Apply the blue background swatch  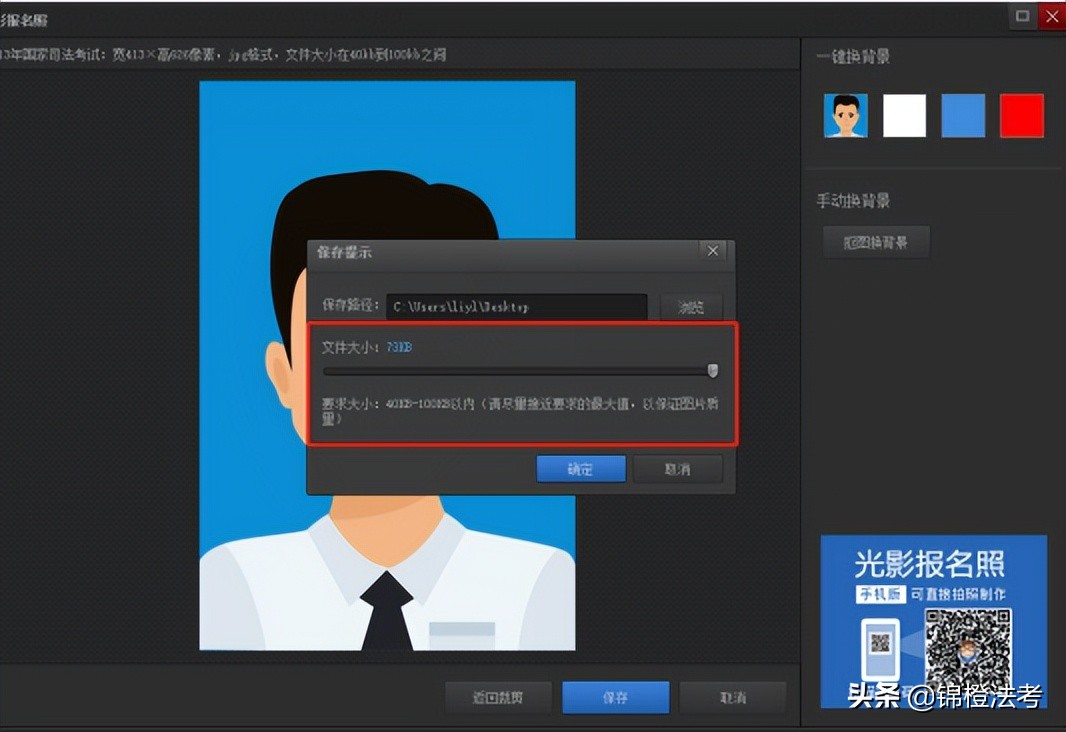pyautogui.click(x=962, y=115)
